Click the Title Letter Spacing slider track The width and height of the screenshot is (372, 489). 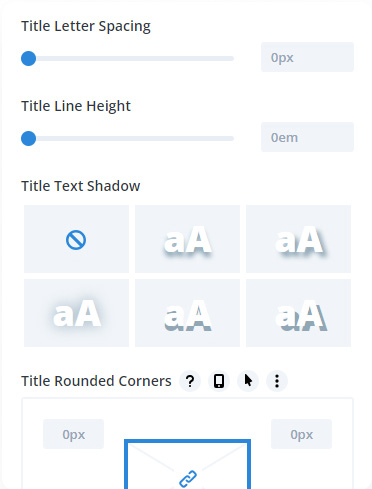128,59
